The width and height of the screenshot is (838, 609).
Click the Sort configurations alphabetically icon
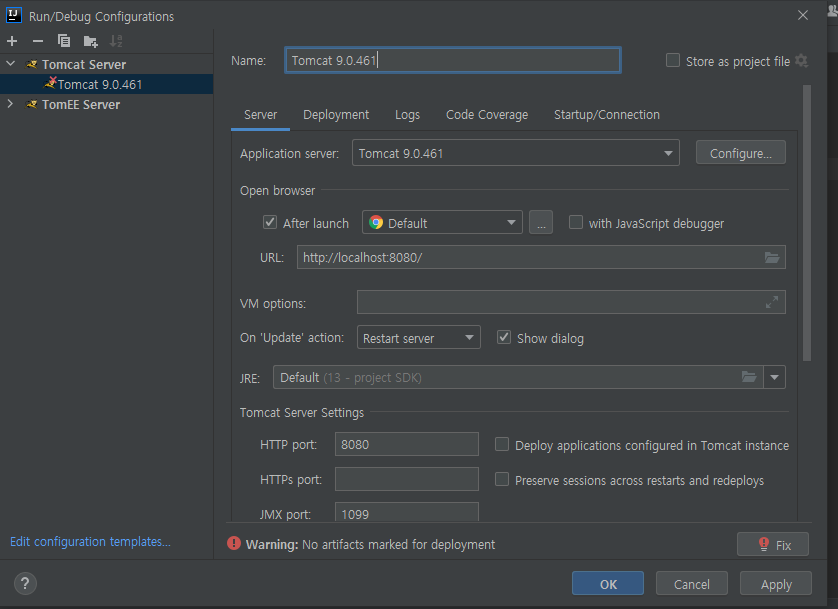[x=116, y=41]
